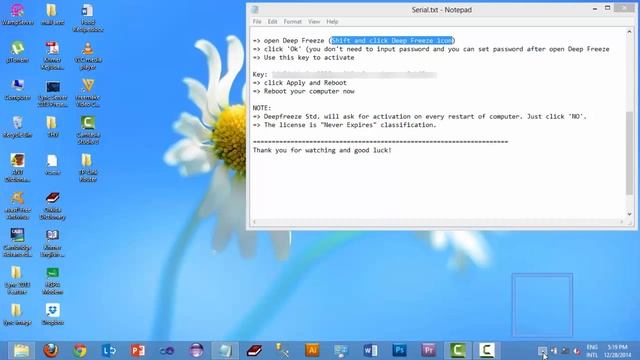This screenshot has height=360, width=640.
Task: Click Notepad's horizontal scrollbar left arrow
Action: click(x=254, y=222)
